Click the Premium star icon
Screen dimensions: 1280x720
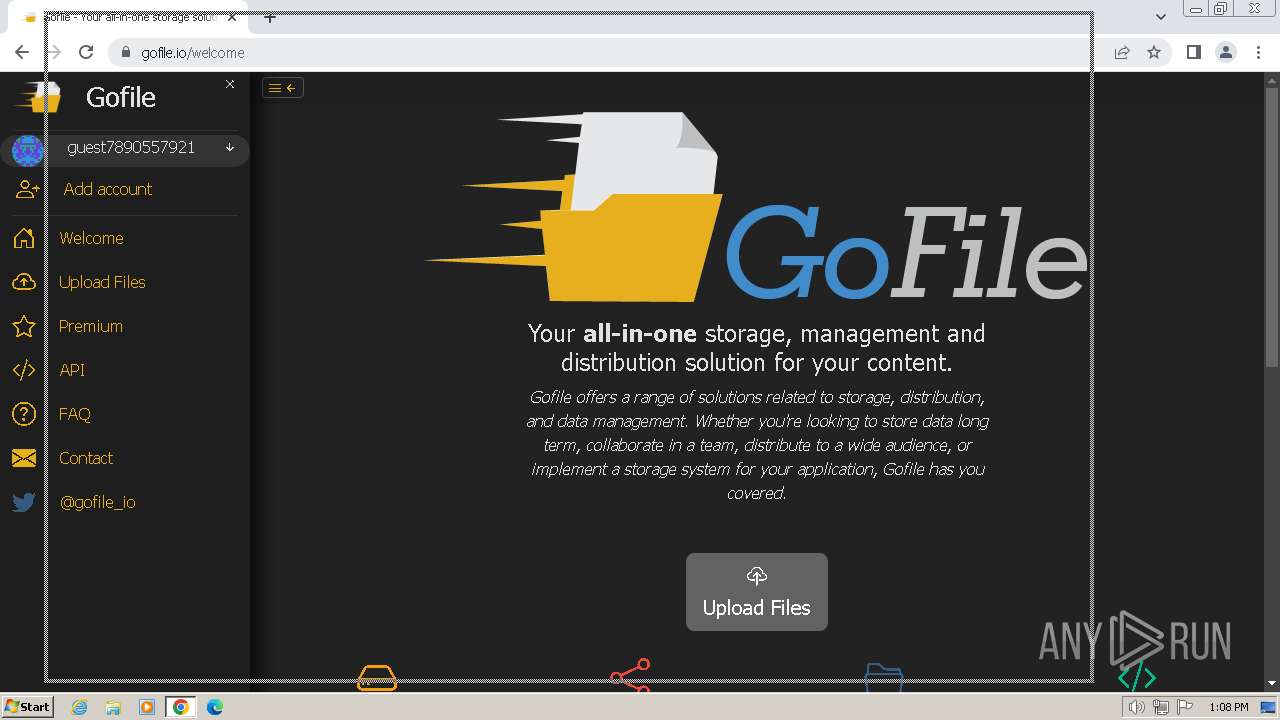coord(24,326)
